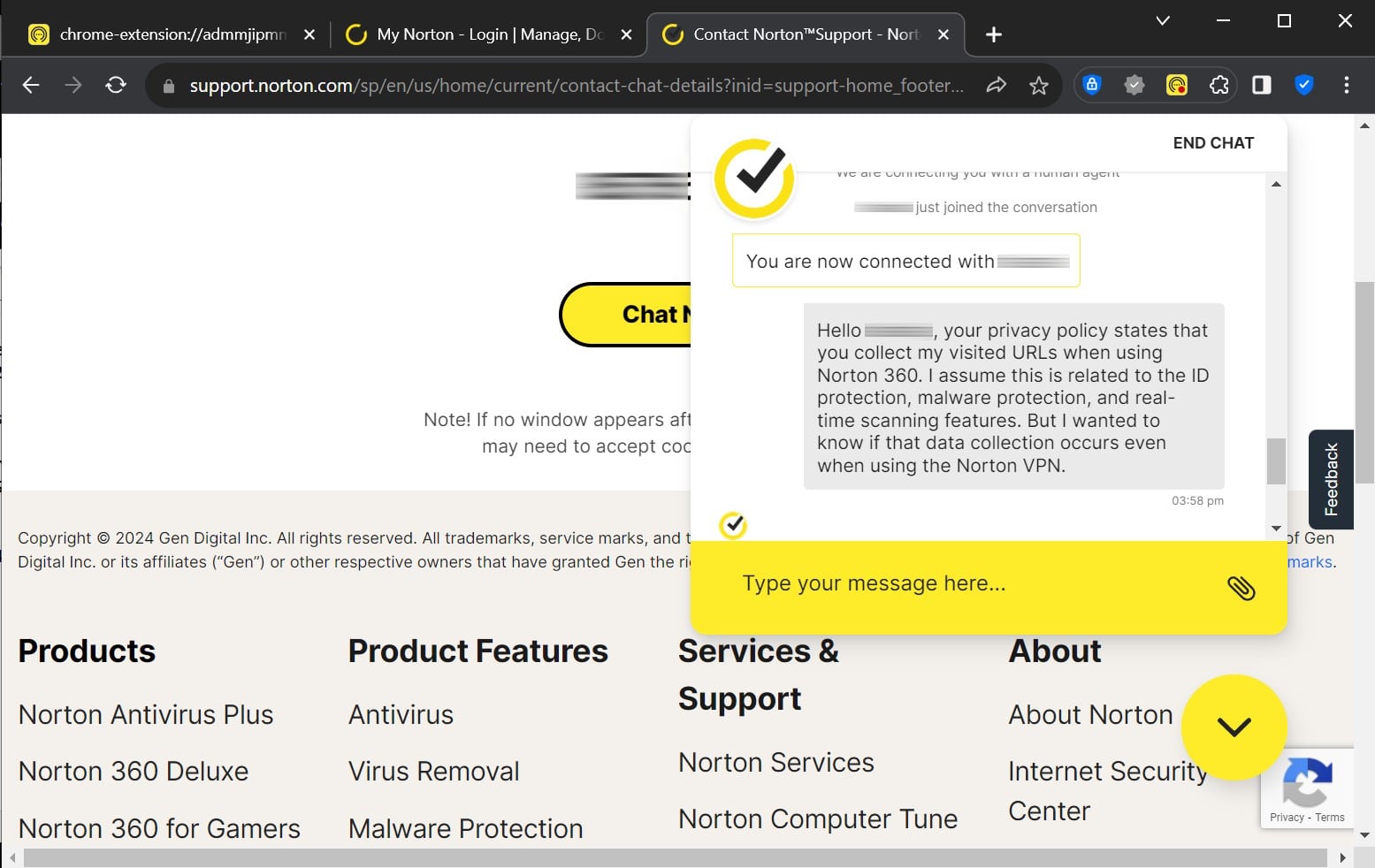Close the My Norton Login tab
The image size is (1375, 868).
[x=626, y=34]
